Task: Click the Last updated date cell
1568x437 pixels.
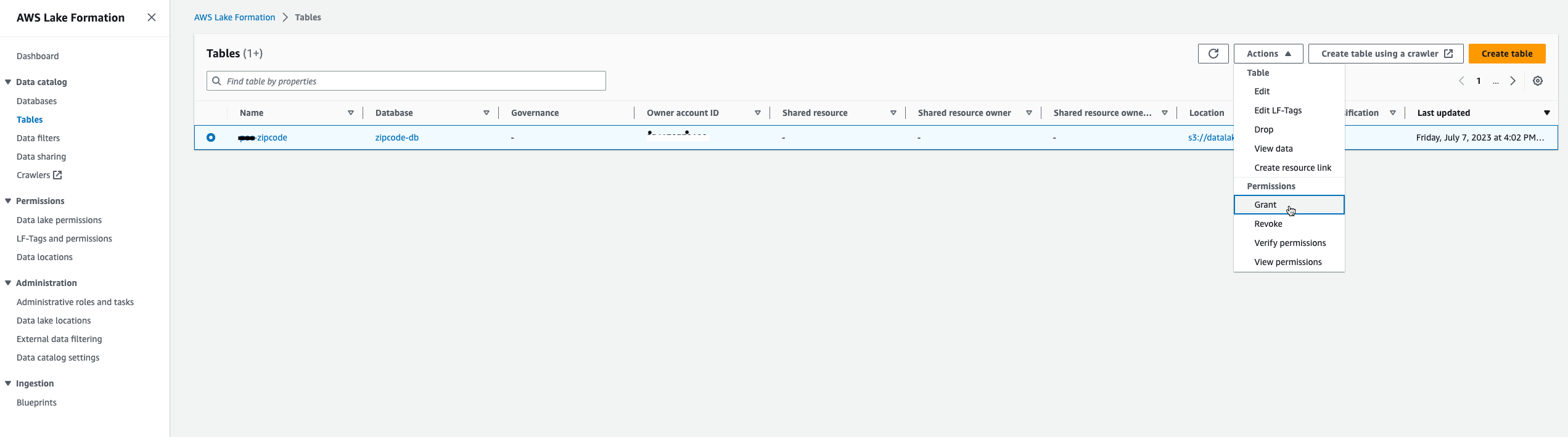Action: [1480, 137]
